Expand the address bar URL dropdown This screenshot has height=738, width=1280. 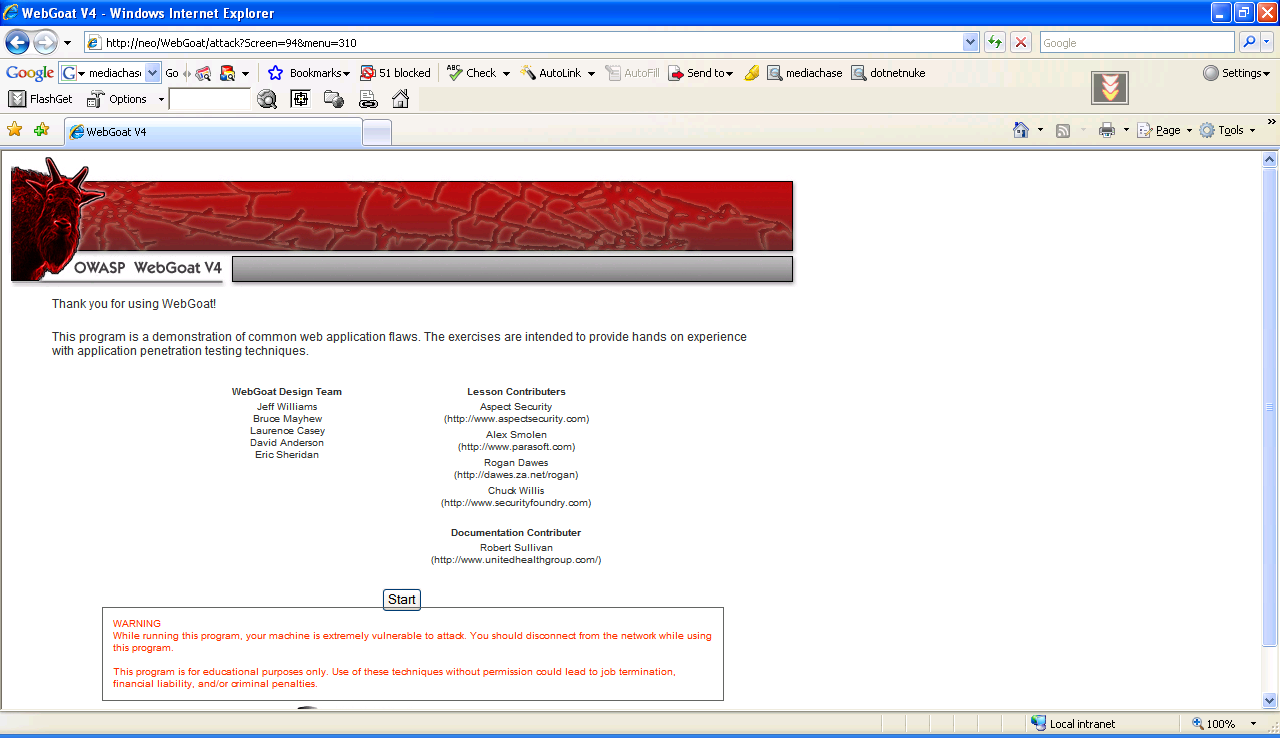pyautogui.click(x=970, y=43)
